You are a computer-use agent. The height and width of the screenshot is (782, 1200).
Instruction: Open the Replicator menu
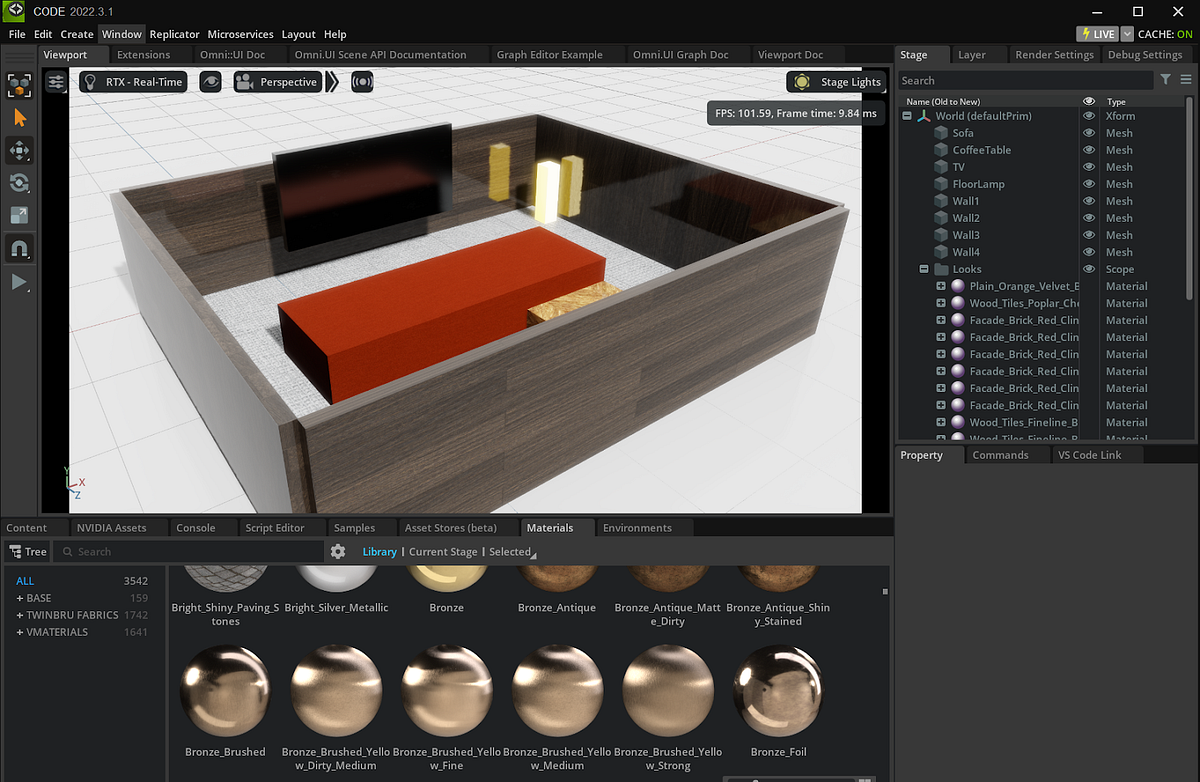(x=174, y=34)
